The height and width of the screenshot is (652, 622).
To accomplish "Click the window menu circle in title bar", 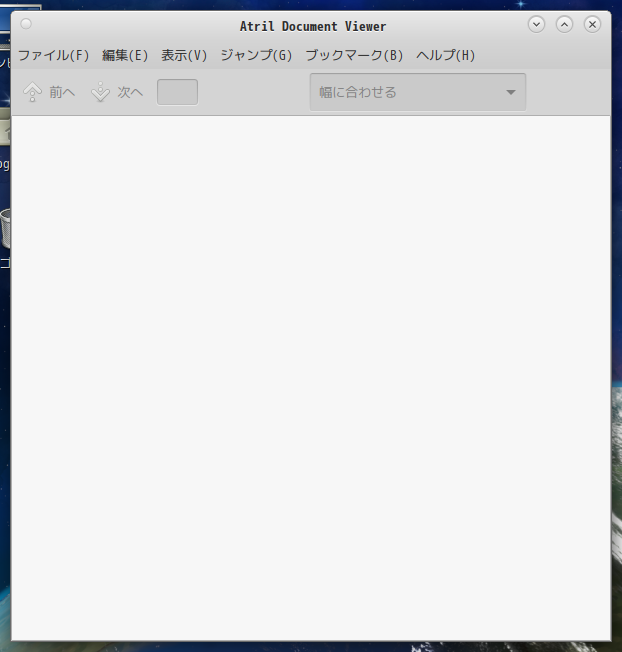I will coord(26,24).
